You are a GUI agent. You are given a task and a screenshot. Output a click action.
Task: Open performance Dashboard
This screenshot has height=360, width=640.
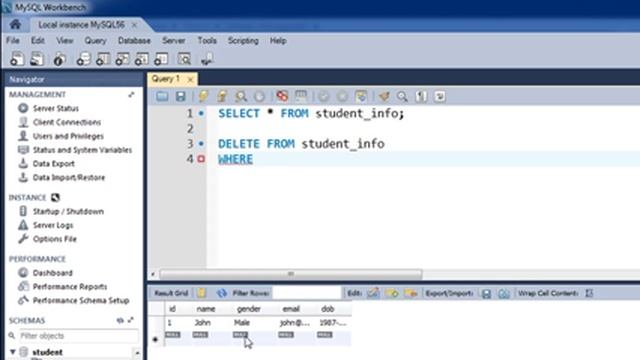[x=52, y=273]
